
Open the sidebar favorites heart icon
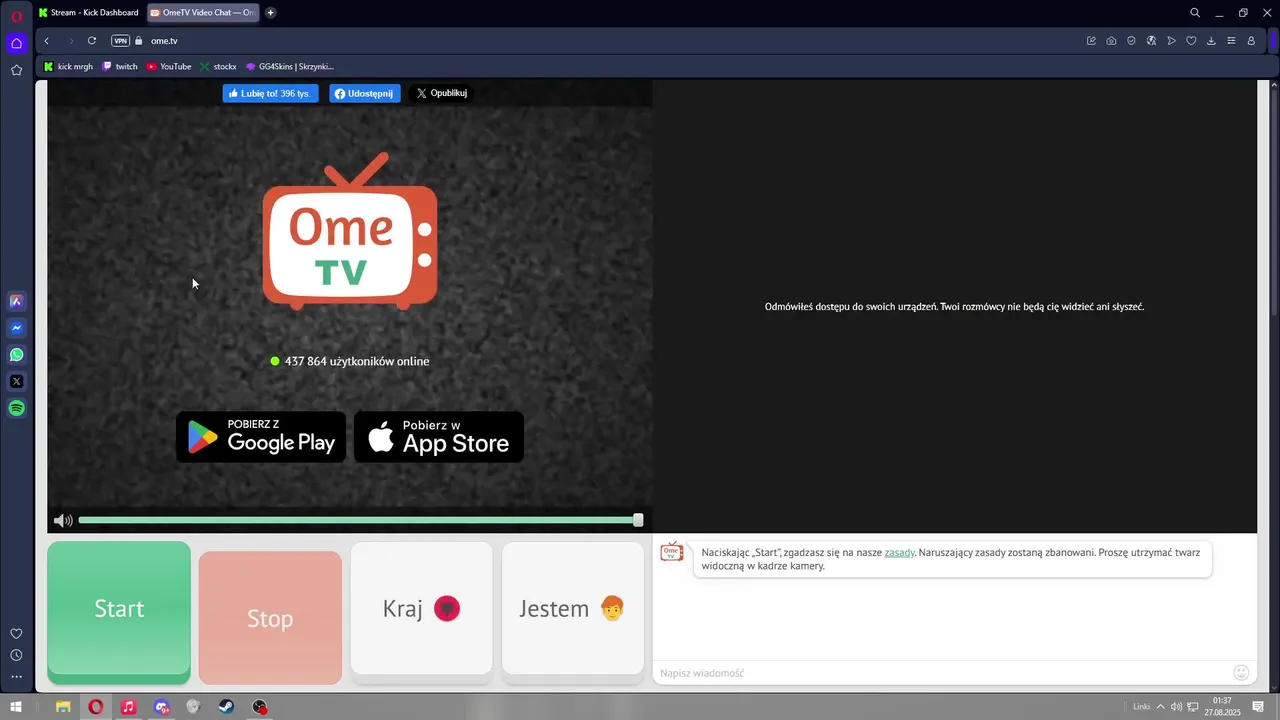coord(16,633)
